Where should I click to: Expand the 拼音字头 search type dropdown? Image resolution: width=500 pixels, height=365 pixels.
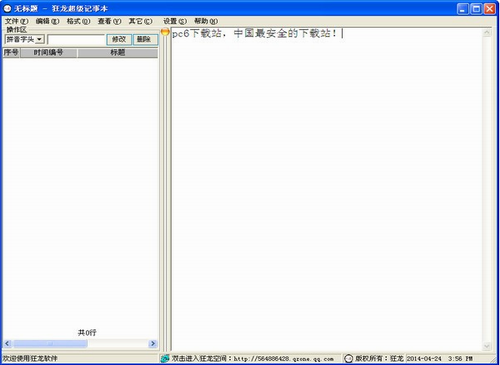40,39
